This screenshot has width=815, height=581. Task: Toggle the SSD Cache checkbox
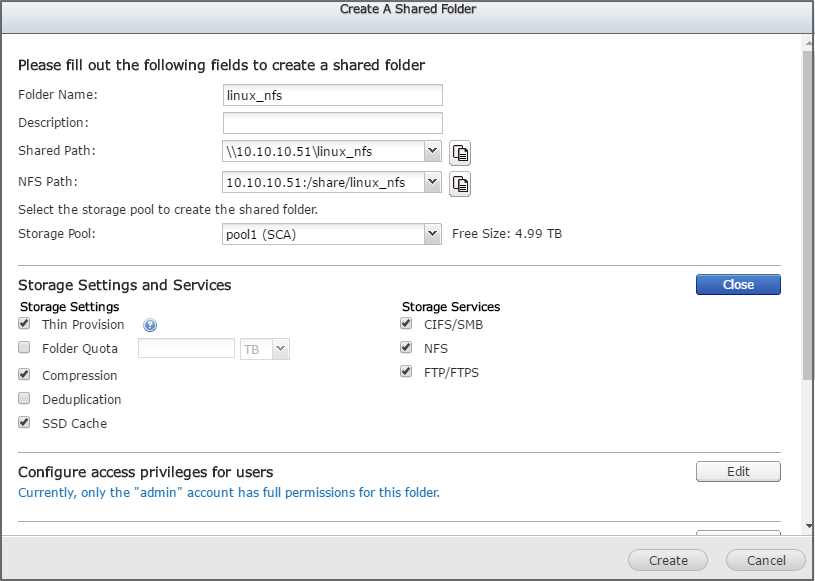pyautogui.click(x=25, y=423)
